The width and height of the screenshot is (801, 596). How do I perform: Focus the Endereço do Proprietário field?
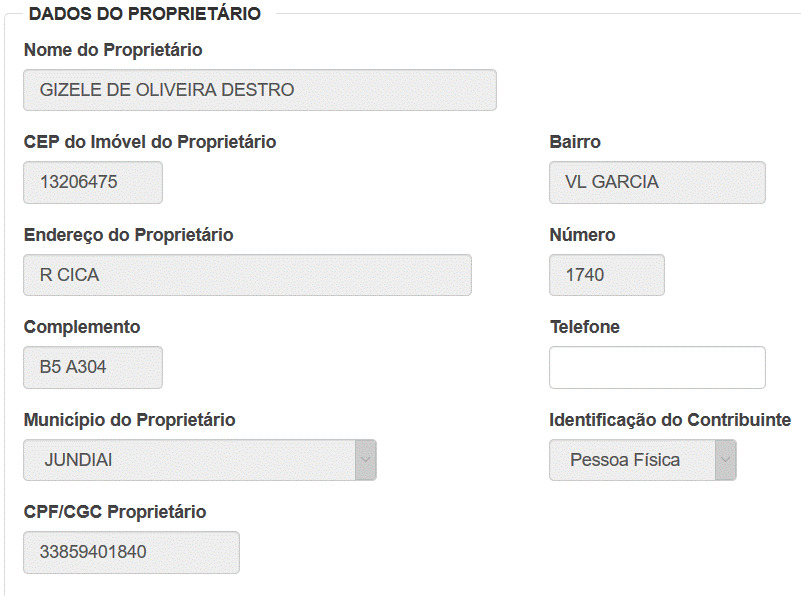(x=247, y=275)
